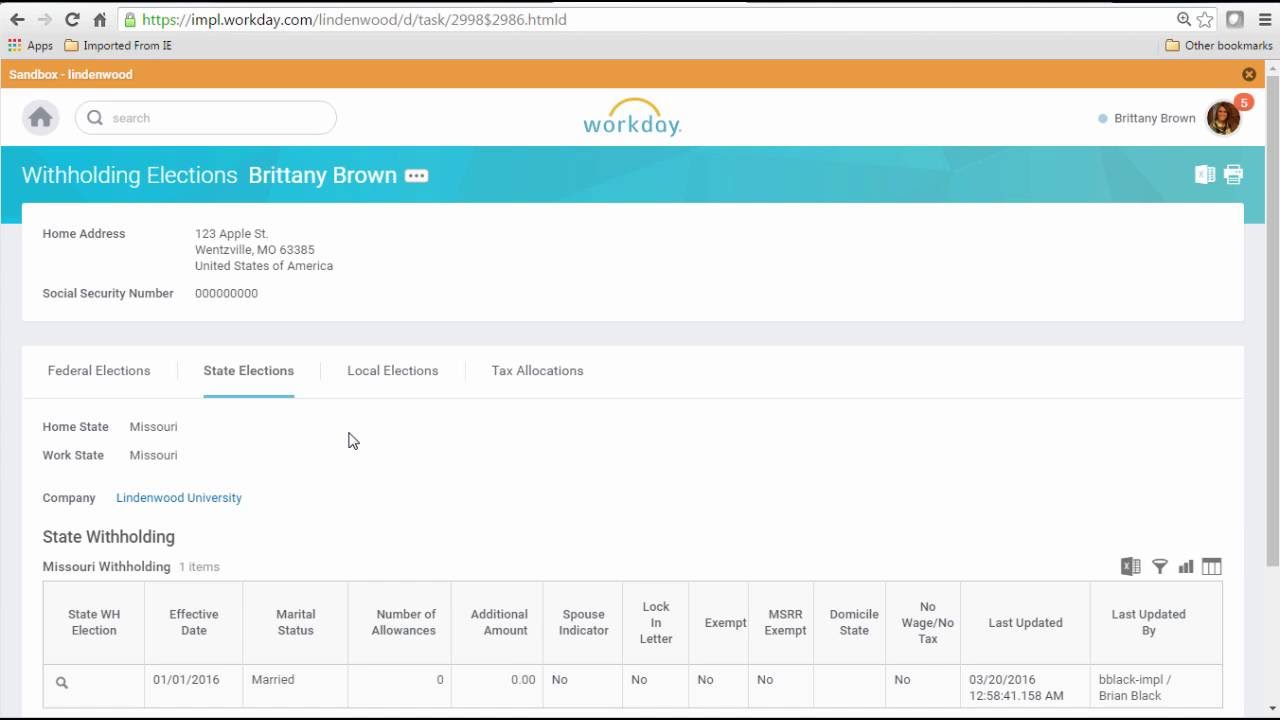Click the Marital Status column header
This screenshot has height=720, width=1280.
pyautogui.click(x=296, y=622)
